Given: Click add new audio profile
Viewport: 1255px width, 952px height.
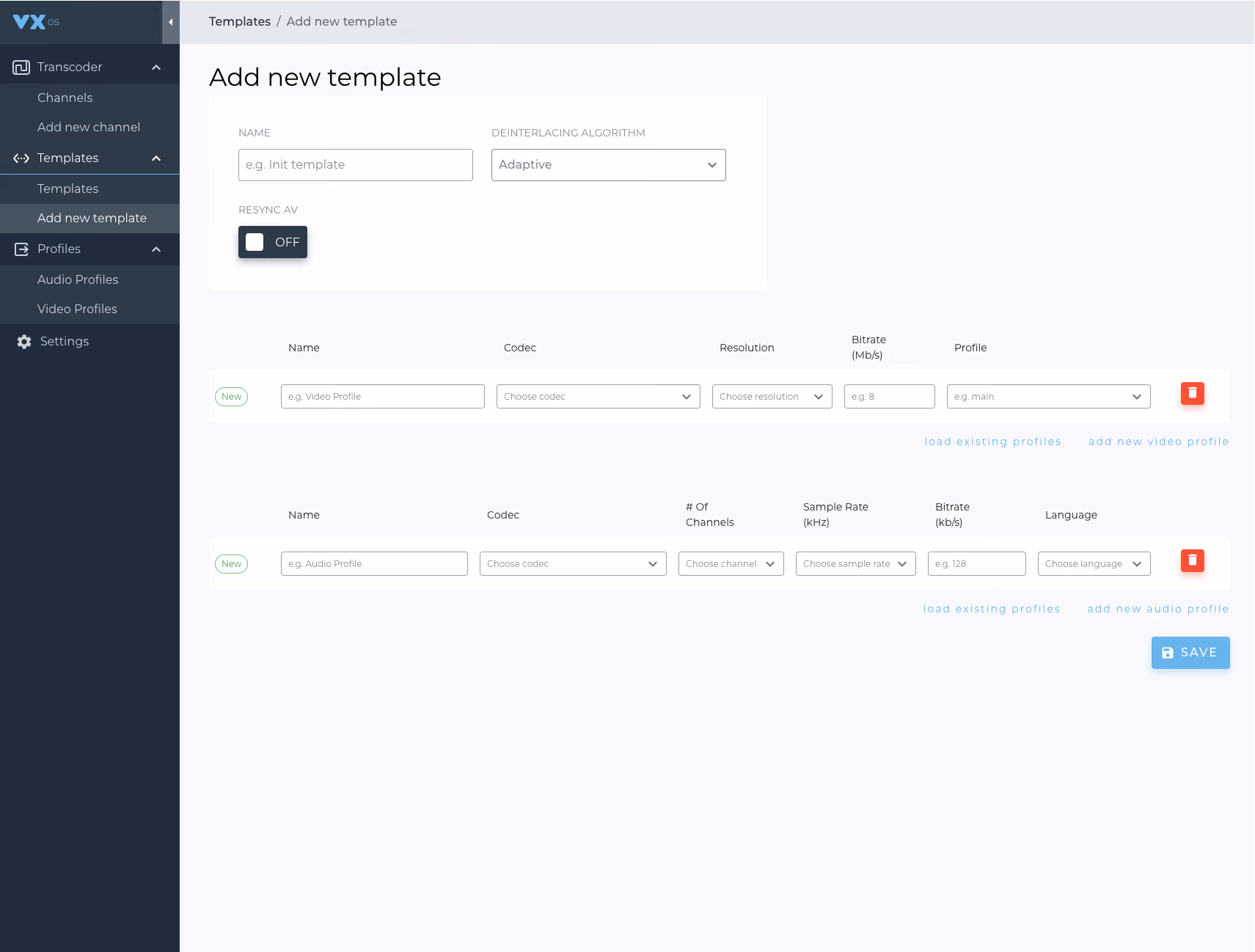Looking at the screenshot, I should coord(1158,609).
